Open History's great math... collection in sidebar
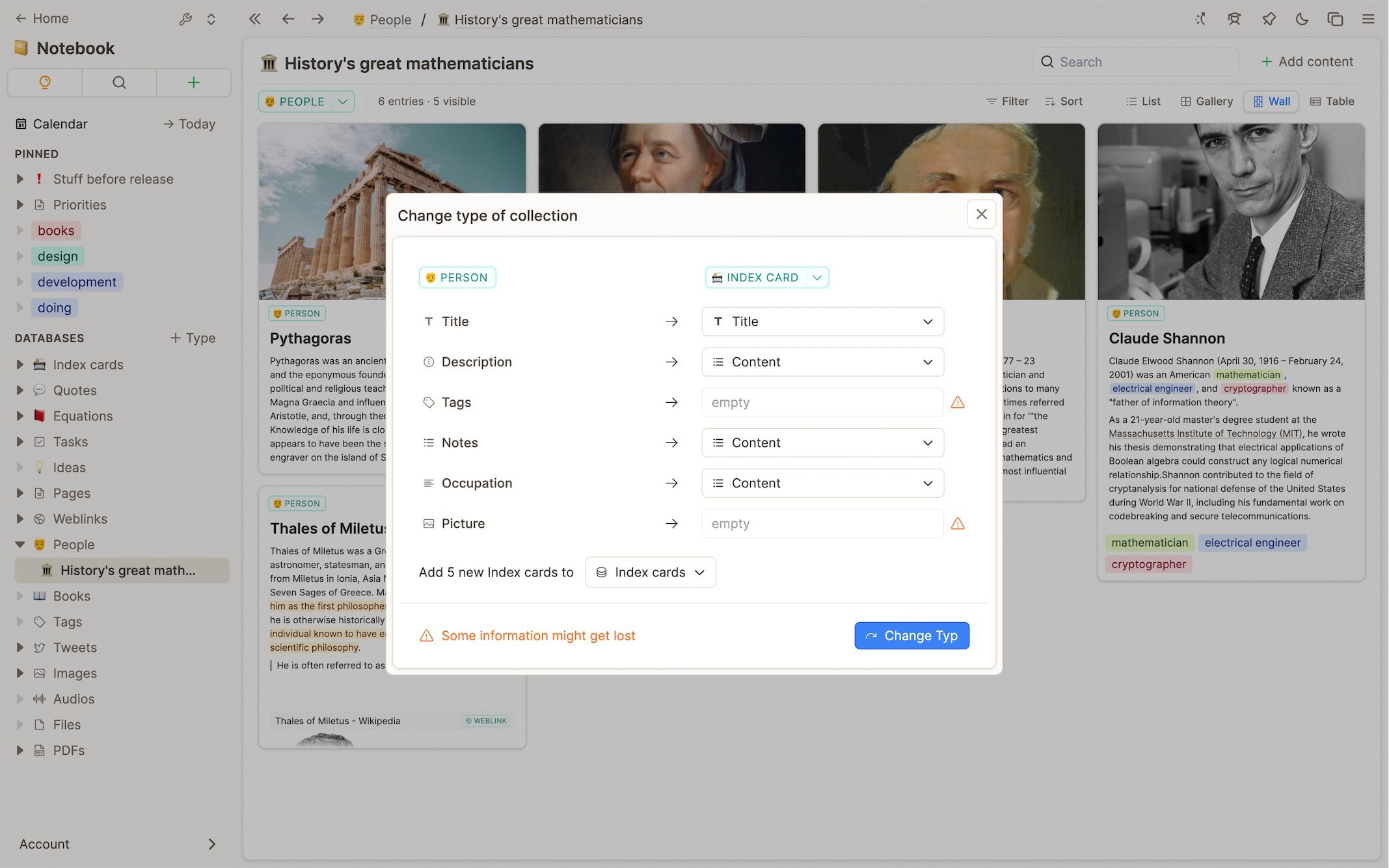This screenshot has width=1389, height=868. [122, 571]
